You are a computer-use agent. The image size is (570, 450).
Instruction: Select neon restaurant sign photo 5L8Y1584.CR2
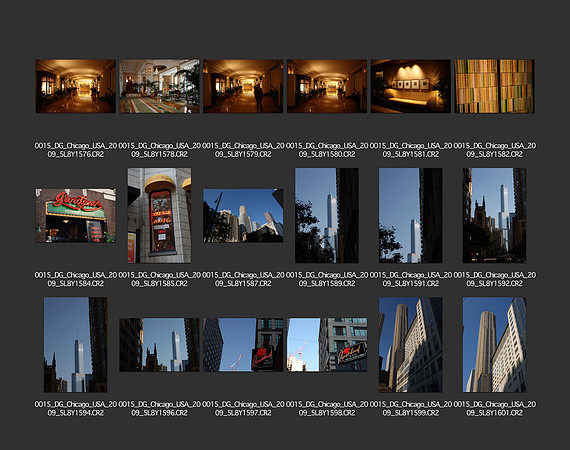click(76, 215)
